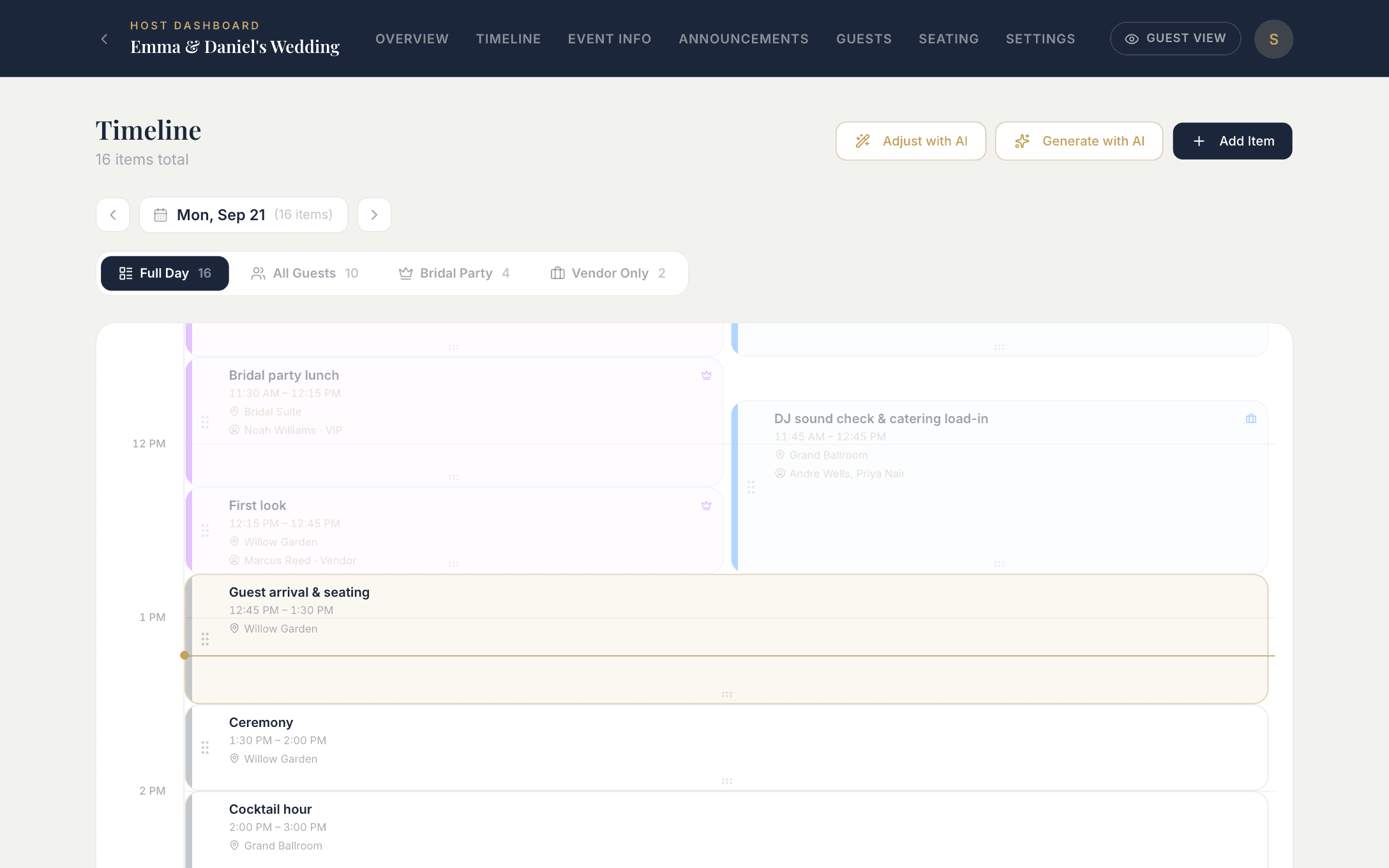Switch to Guest View
The width and height of the screenshot is (1389, 868).
tap(1175, 39)
